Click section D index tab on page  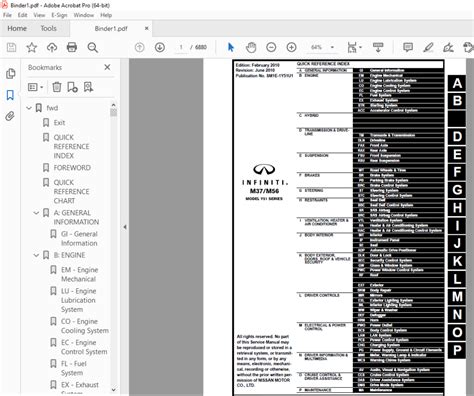(x=457, y=137)
